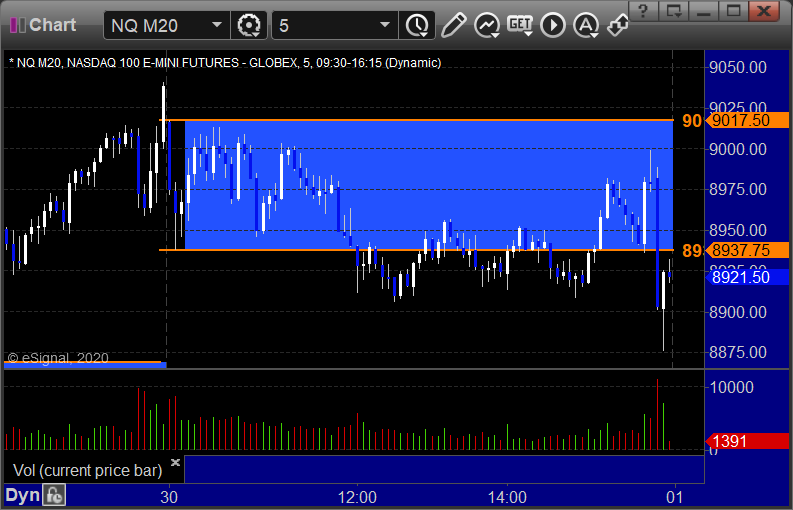Select the 8921.50 current price marker
The width and height of the screenshot is (793, 510).
pyautogui.click(x=747, y=277)
